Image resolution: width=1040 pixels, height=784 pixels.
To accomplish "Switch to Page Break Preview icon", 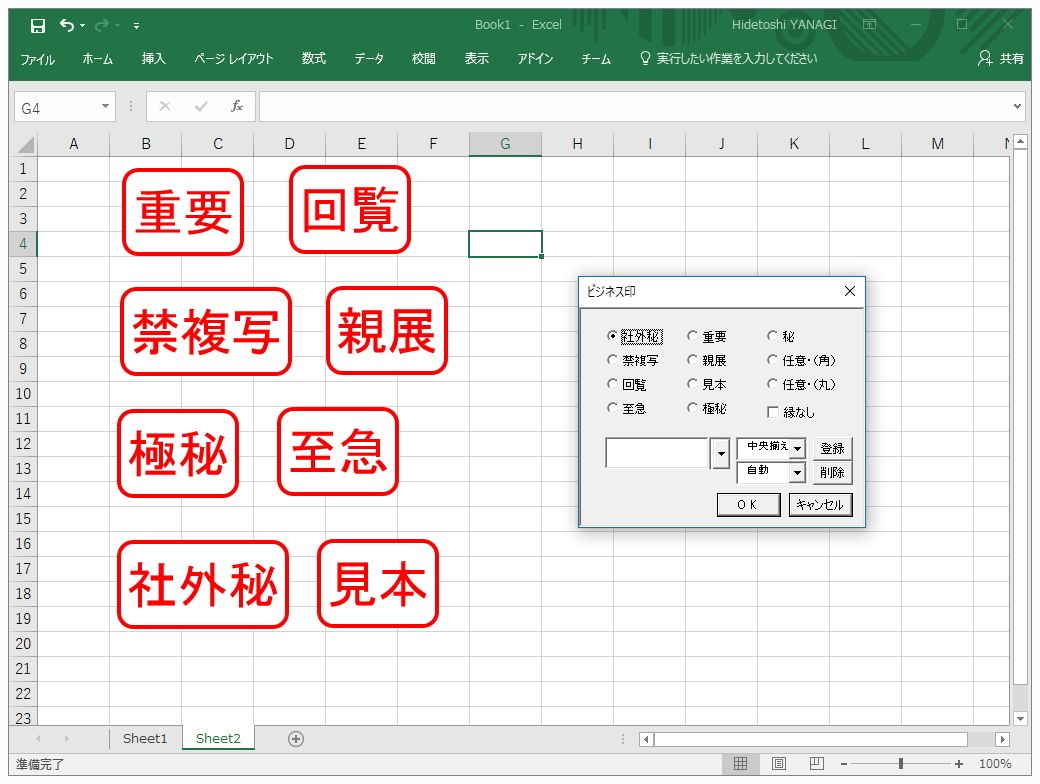I will coord(816,763).
